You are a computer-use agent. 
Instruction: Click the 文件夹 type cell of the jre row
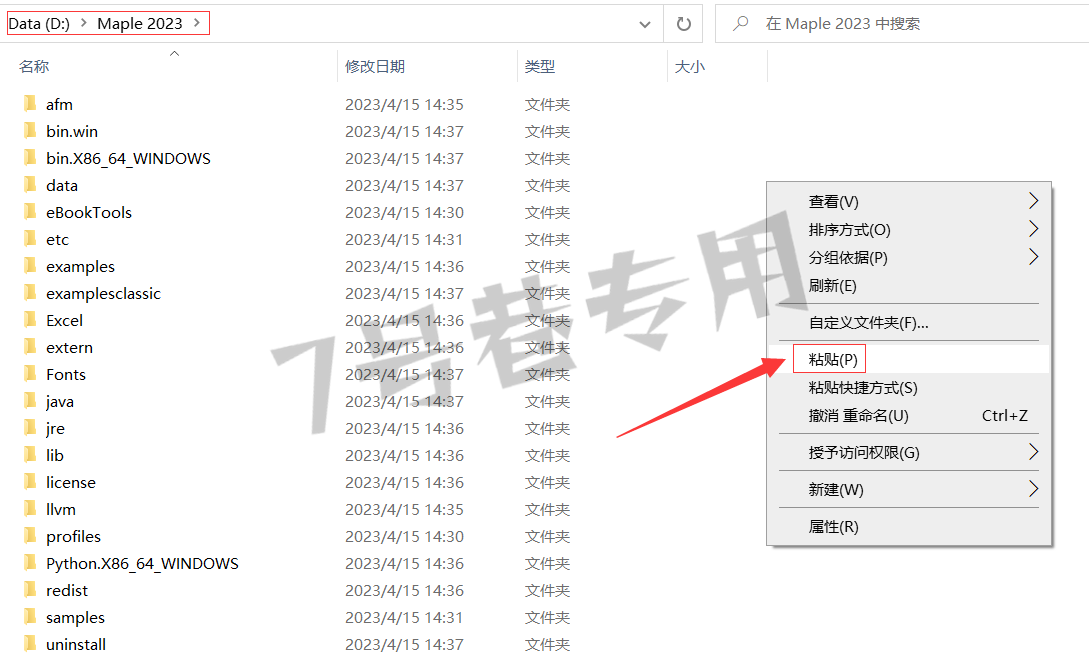click(x=547, y=428)
